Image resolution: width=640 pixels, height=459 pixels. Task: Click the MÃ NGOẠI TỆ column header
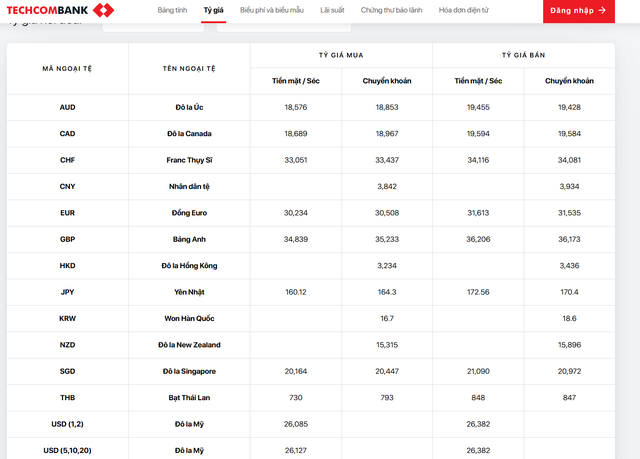pos(67,69)
